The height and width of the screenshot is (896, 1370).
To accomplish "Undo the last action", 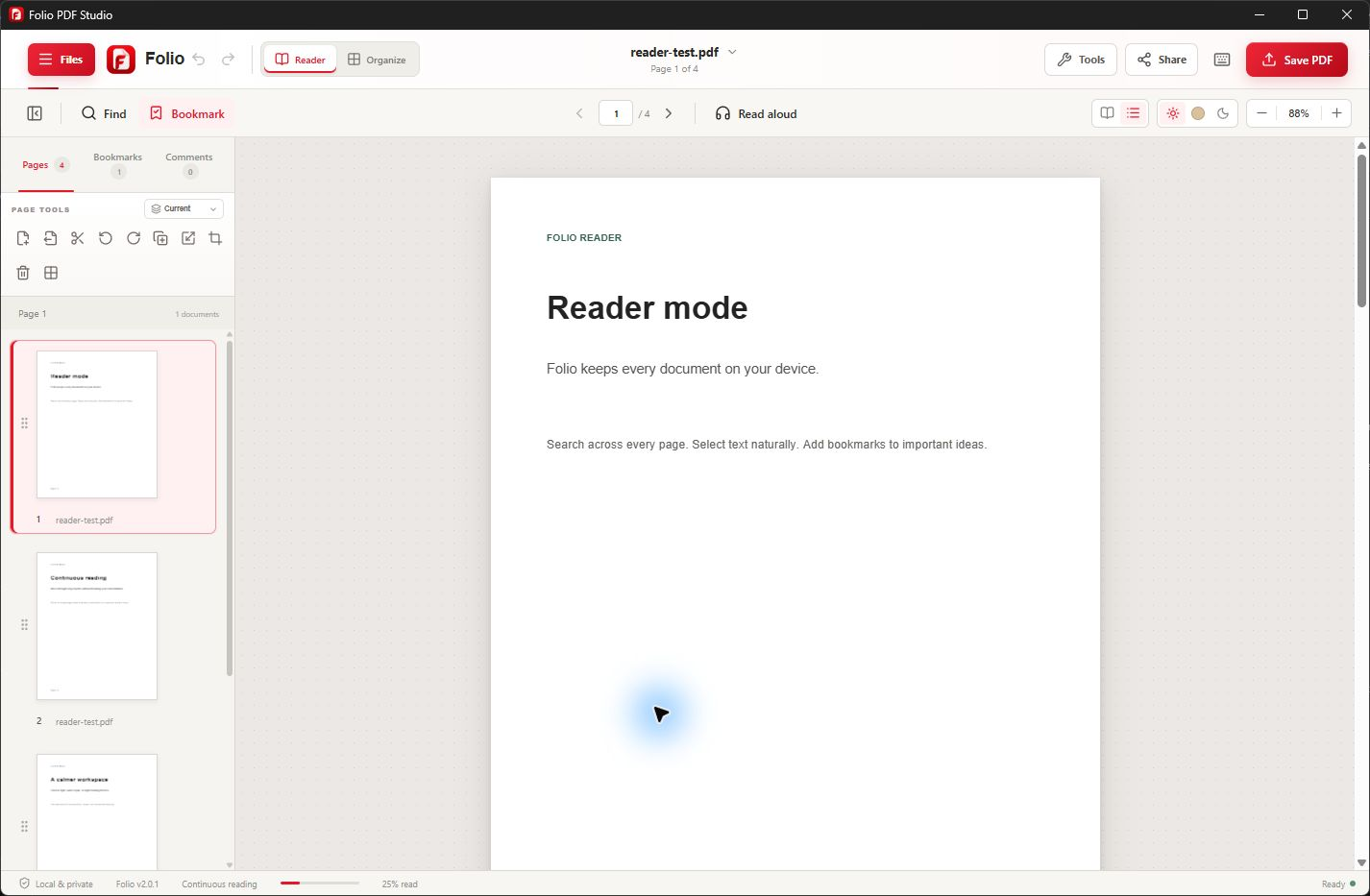I will click(199, 60).
